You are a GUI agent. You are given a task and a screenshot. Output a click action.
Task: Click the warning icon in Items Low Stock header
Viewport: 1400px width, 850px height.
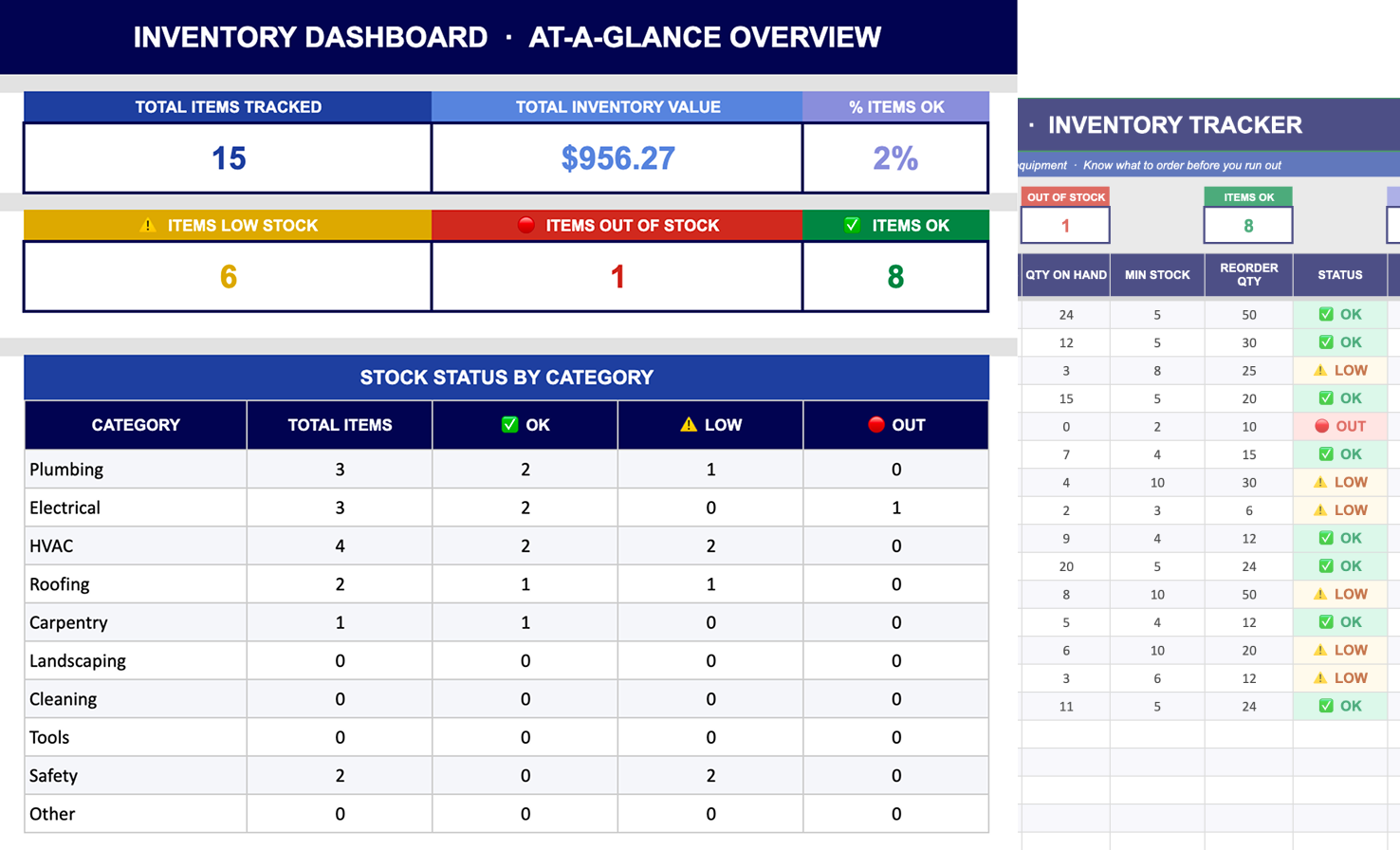pos(147,225)
